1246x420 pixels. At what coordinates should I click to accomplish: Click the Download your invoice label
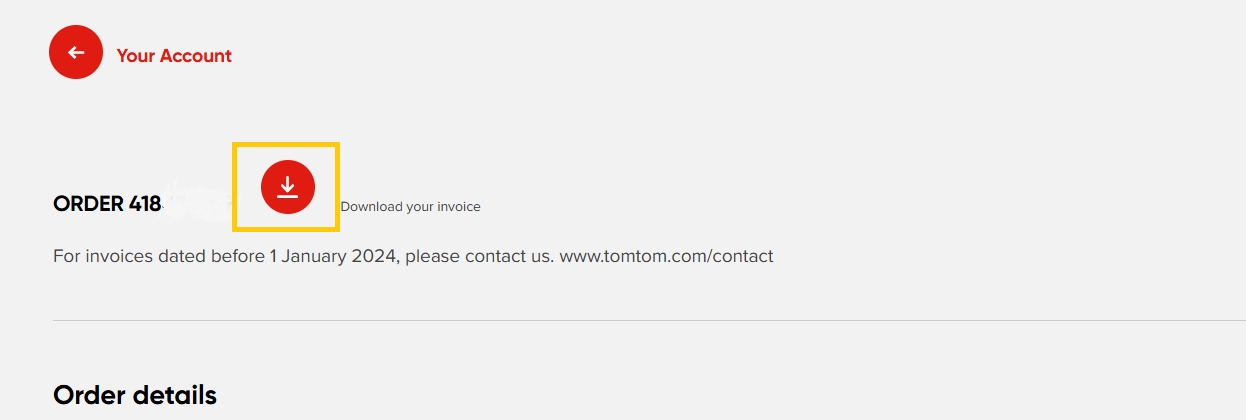tap(410, 207)
